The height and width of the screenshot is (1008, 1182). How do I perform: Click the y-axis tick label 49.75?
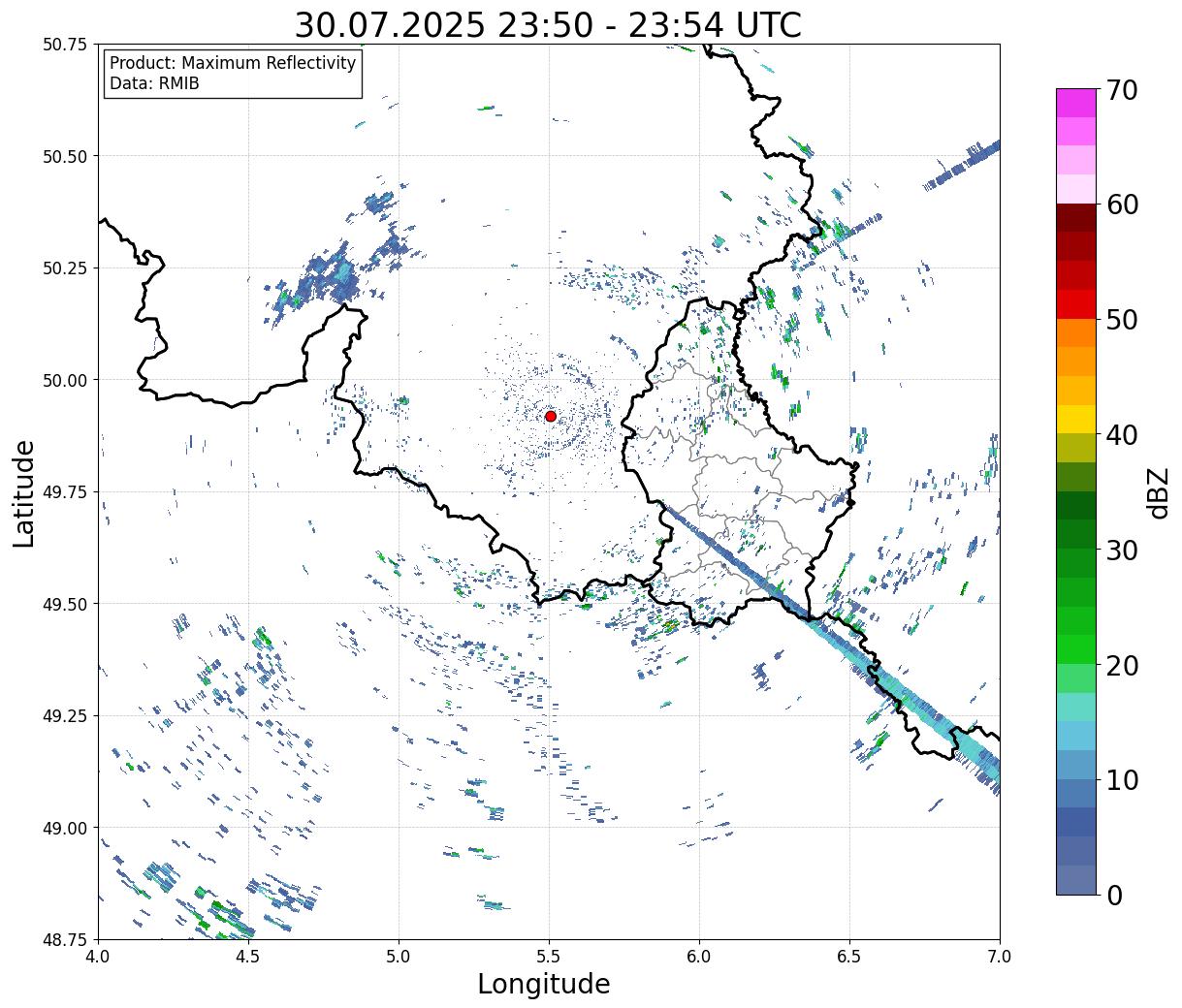pyautogui.click(x=67, y=492)
